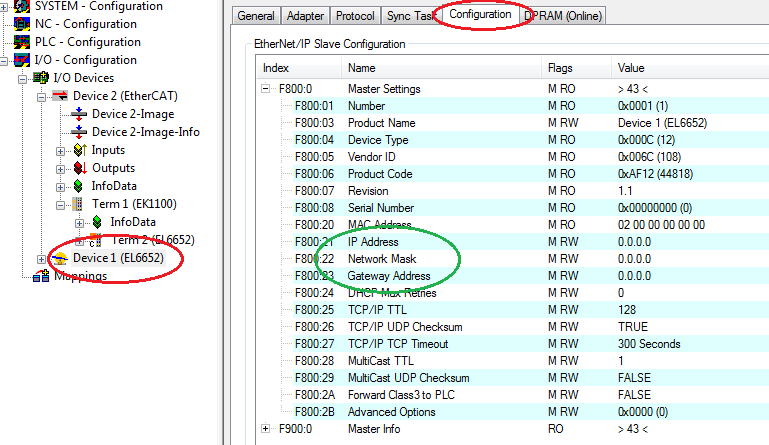Select the F800:06 Product Code row
The width and height of the screenshot is (769, 445).
click(531, 174)
